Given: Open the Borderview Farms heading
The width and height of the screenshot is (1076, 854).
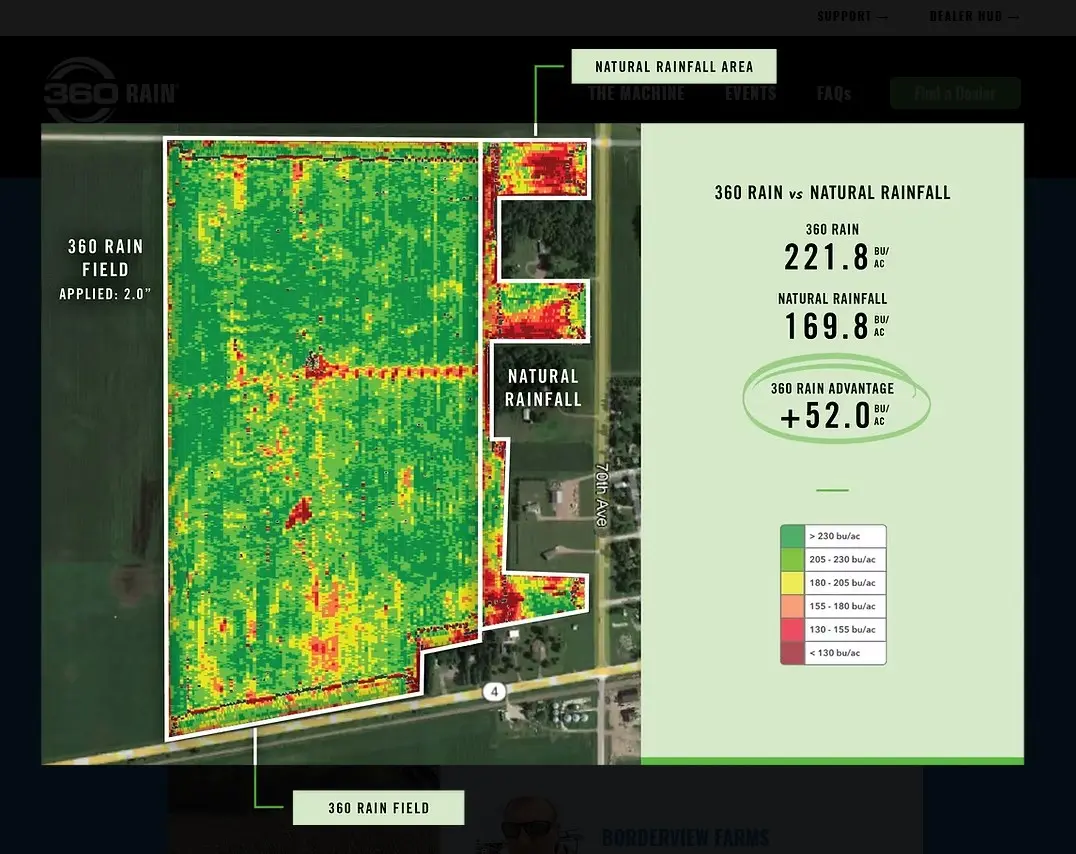Looking at the screenshot, I should [685, 837].
